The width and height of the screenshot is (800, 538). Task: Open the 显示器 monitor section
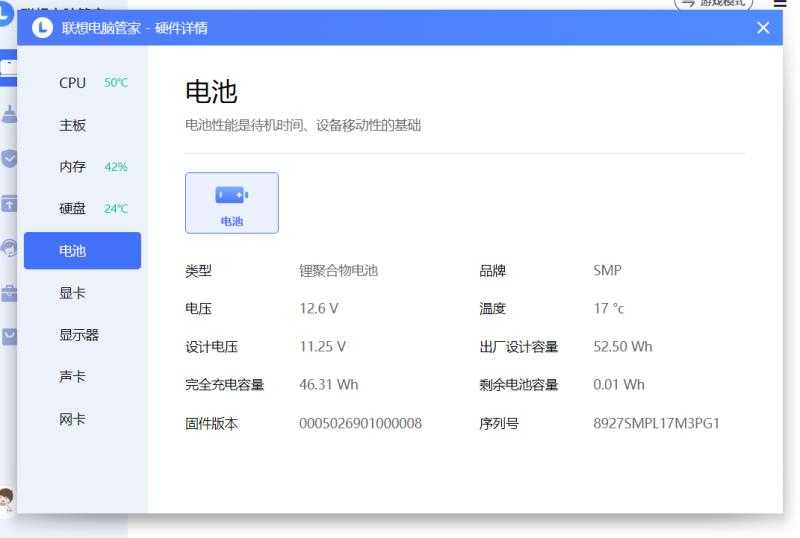[x=82, y=335]
